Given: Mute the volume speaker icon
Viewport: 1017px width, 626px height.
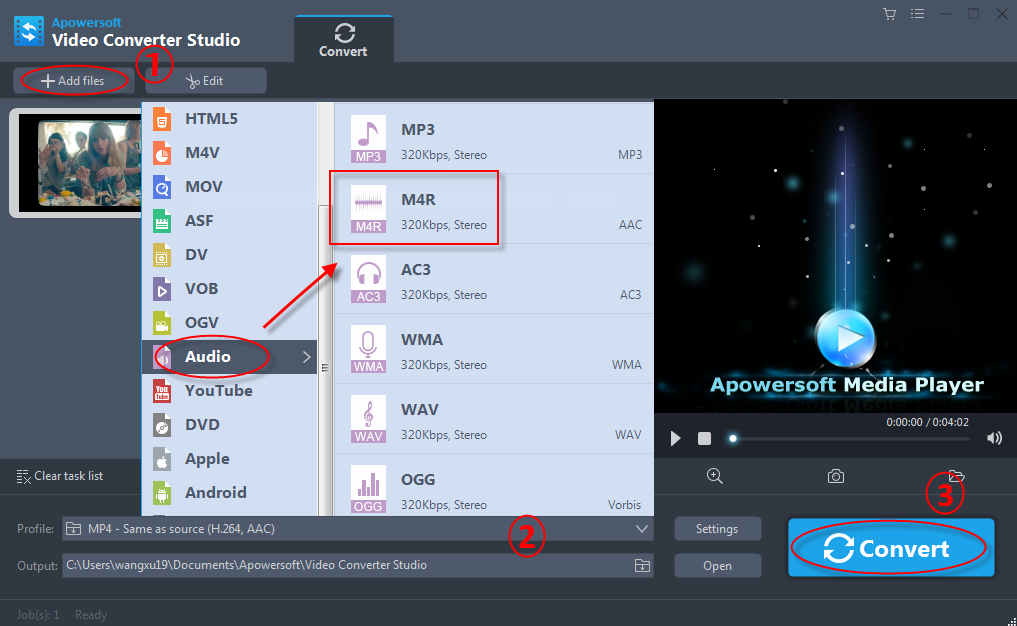Looking at the screenshot, I should 994,438.
